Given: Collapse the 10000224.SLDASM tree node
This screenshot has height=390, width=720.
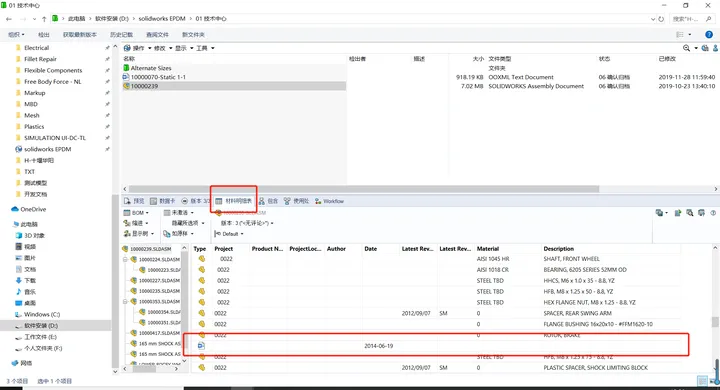Looking at the screenshot, I should [x=125, y=260].
